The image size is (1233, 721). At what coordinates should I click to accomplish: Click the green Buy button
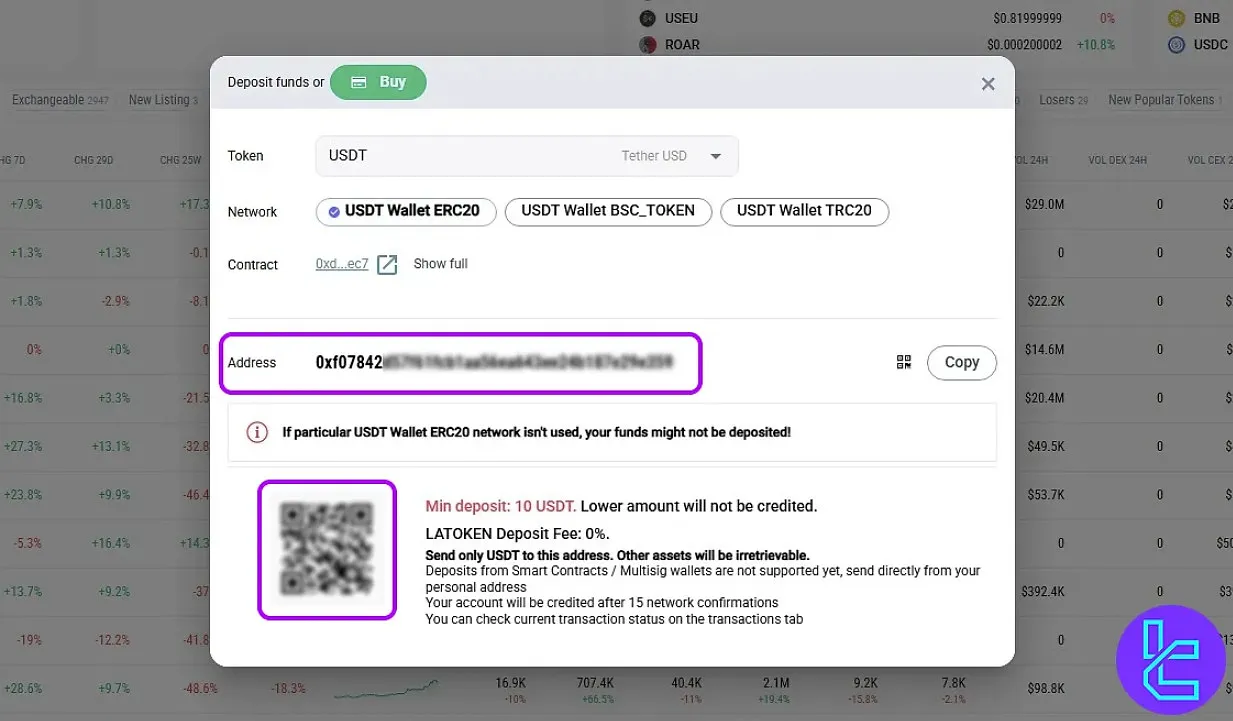(x=378, y=82)
